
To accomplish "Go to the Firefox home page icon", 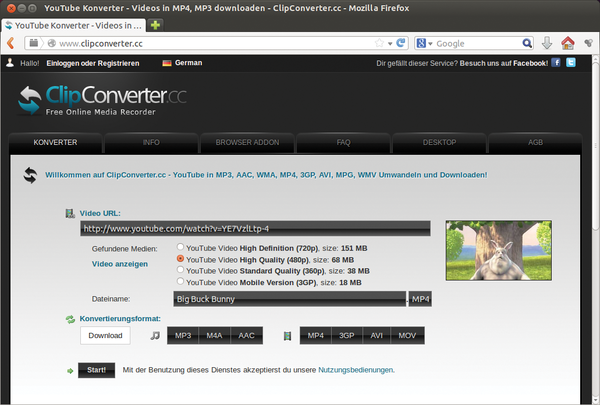I will 568,43.
